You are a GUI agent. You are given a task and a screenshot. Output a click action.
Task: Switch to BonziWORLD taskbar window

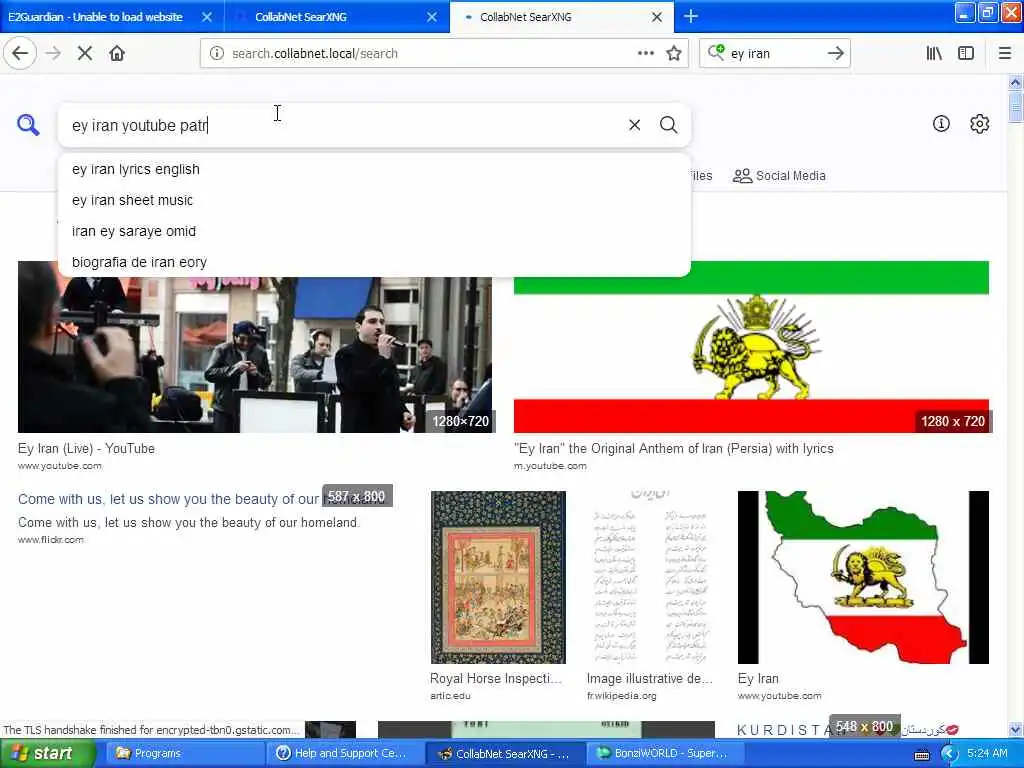coord(664,754)
